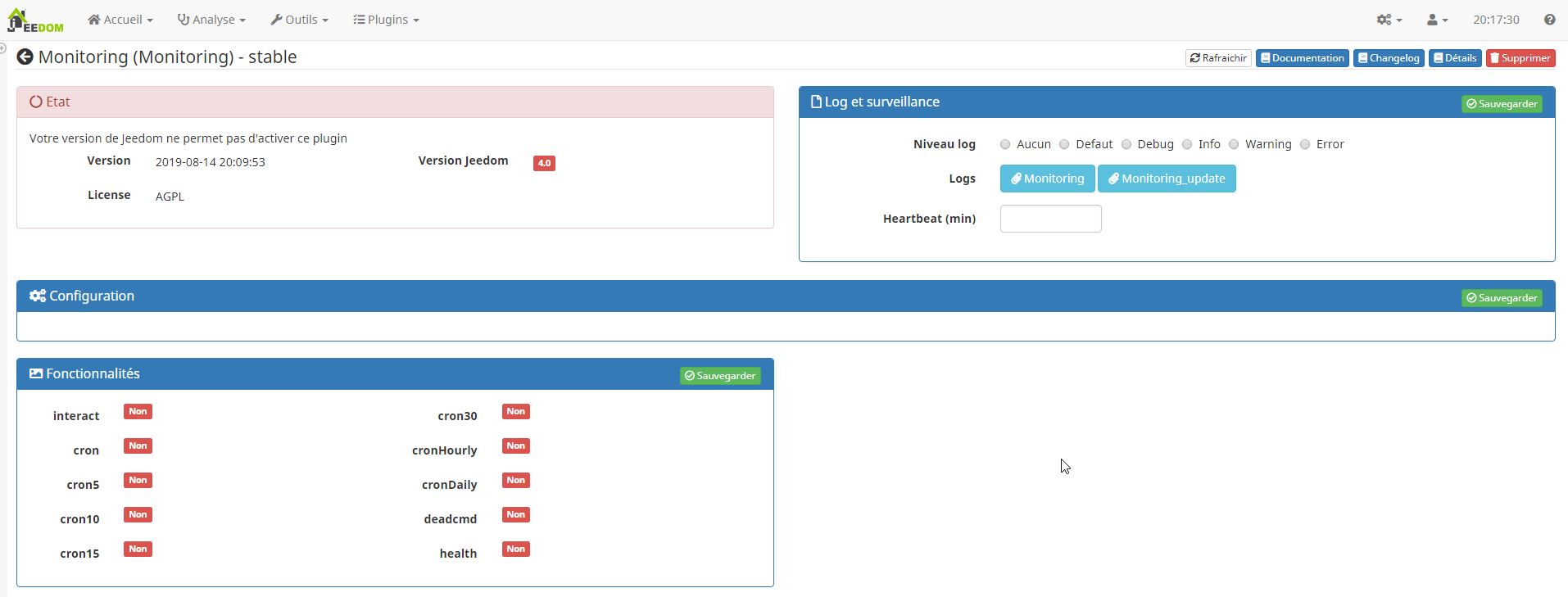This screenshot has height=597, width=1568.
Task: Open the user account dropdown
Action: 1437,20
